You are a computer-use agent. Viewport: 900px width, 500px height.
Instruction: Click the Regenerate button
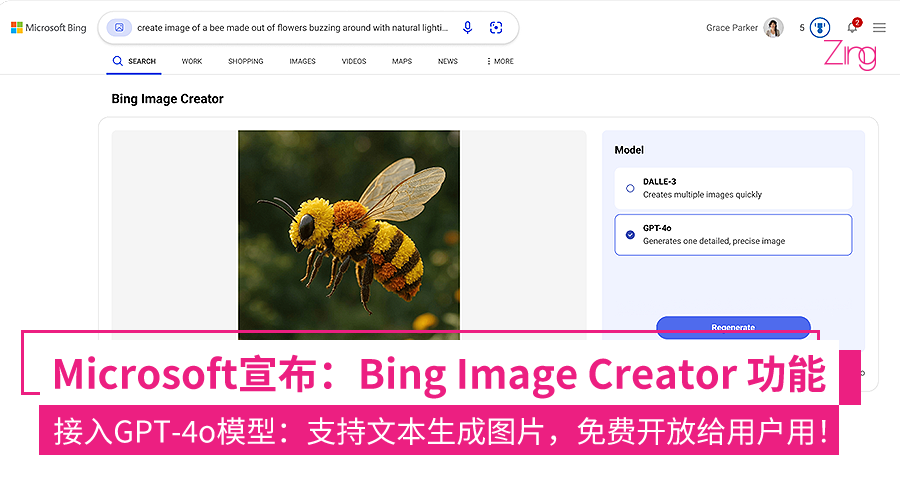coord(734,327)
